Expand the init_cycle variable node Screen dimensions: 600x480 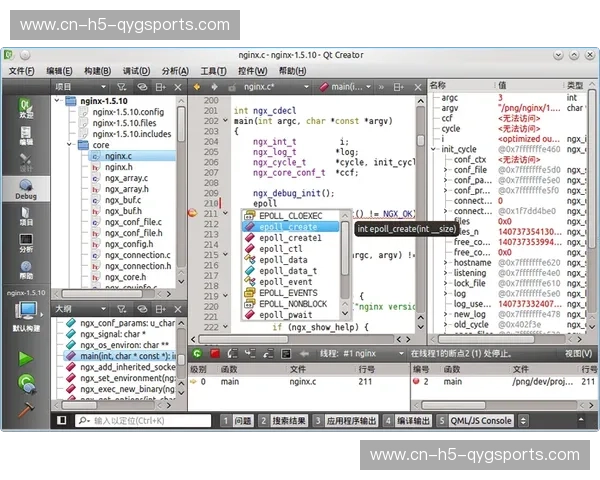pos(435,149)
